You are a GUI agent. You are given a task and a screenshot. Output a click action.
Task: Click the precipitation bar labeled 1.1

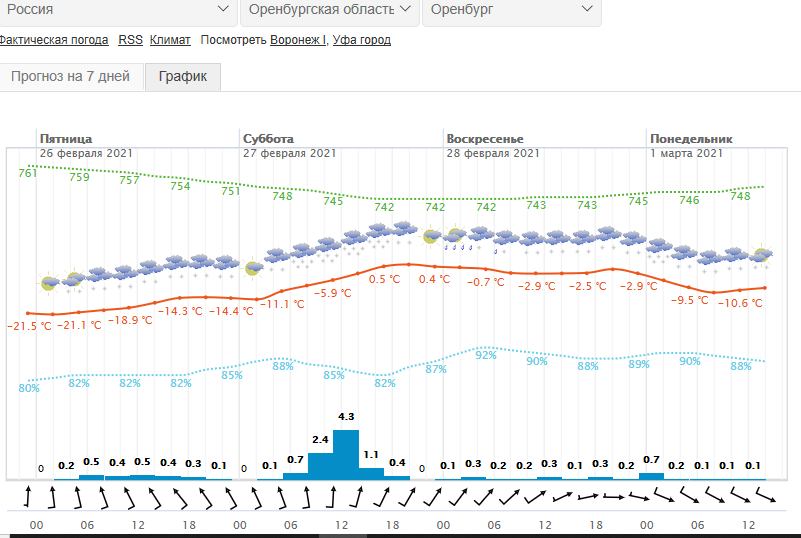(x=371, y=473)
